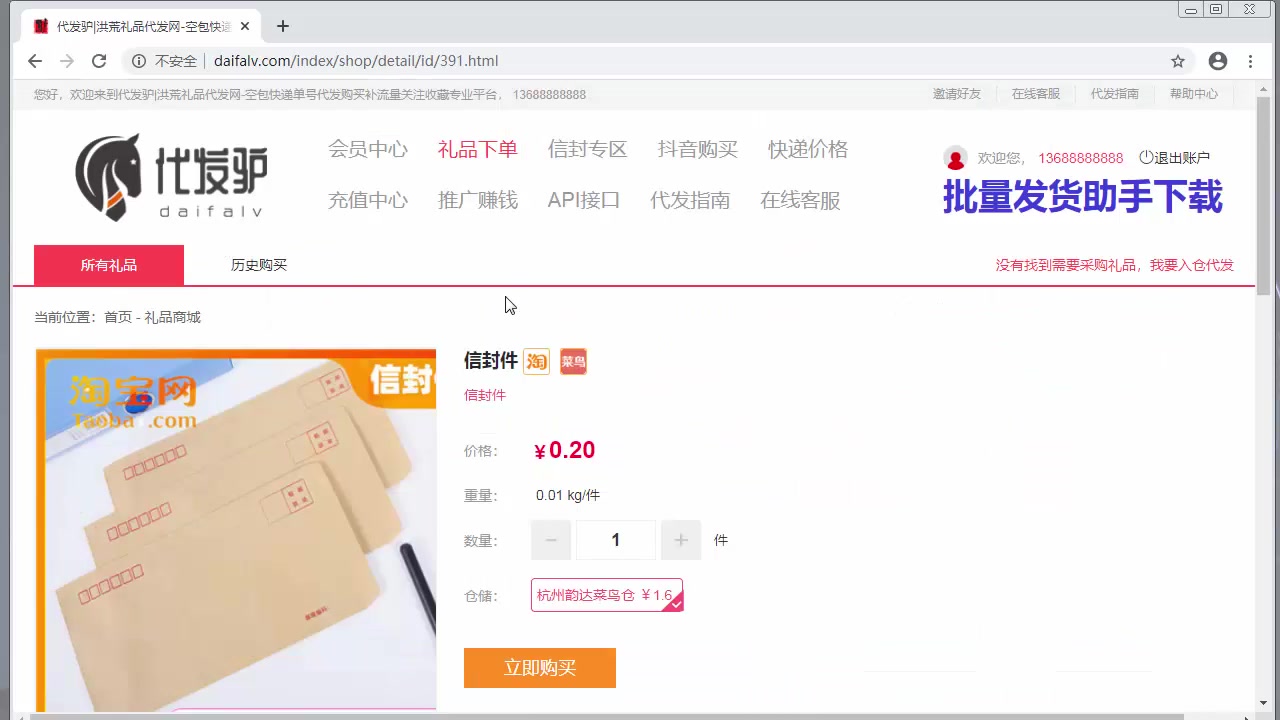
Task: Click the 立即购买 button
Action: [x=540, y=668]
